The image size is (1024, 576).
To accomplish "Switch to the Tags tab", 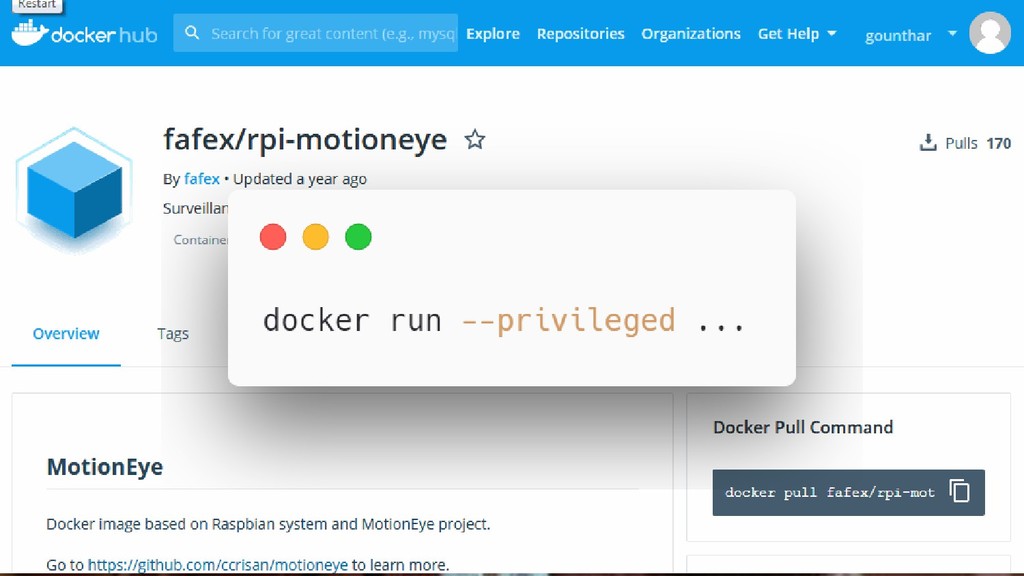I will click(x=173, y=334).
